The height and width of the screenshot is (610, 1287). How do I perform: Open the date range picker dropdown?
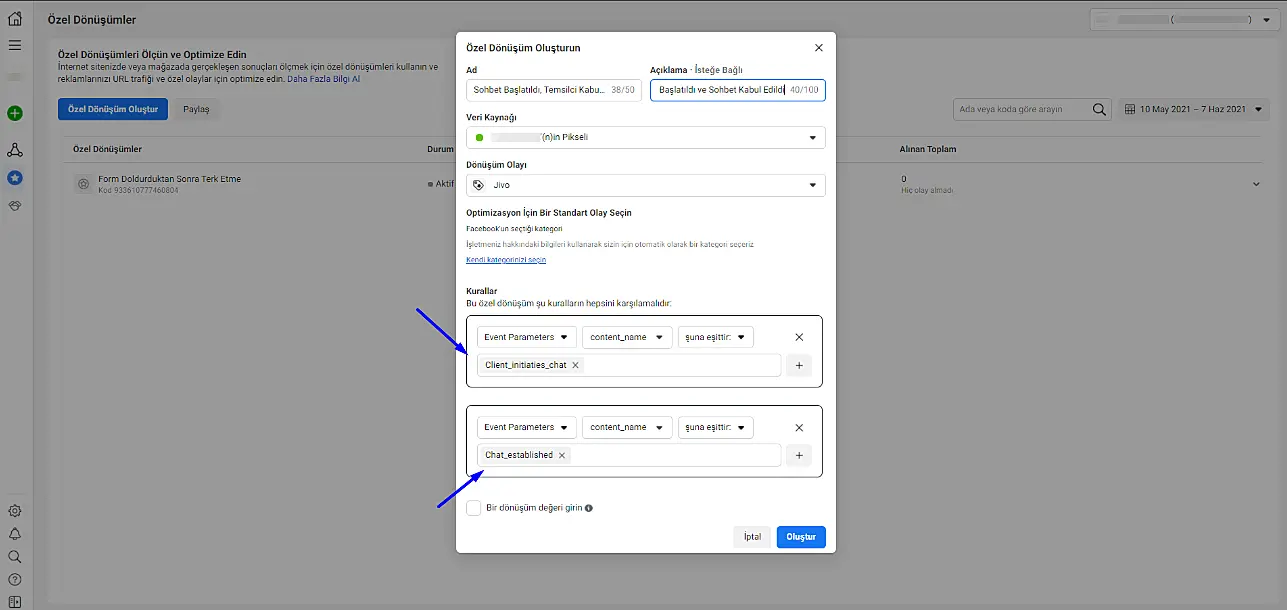click(1194, 109)
